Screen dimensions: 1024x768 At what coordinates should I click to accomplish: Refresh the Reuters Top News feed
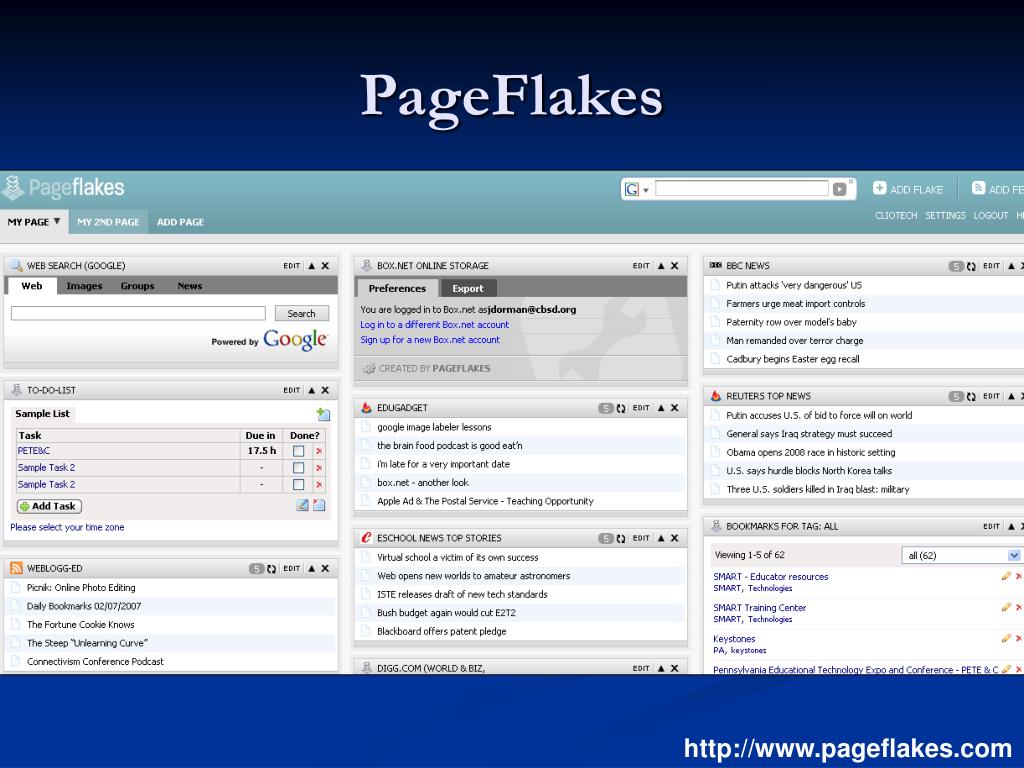click(970, 396)
